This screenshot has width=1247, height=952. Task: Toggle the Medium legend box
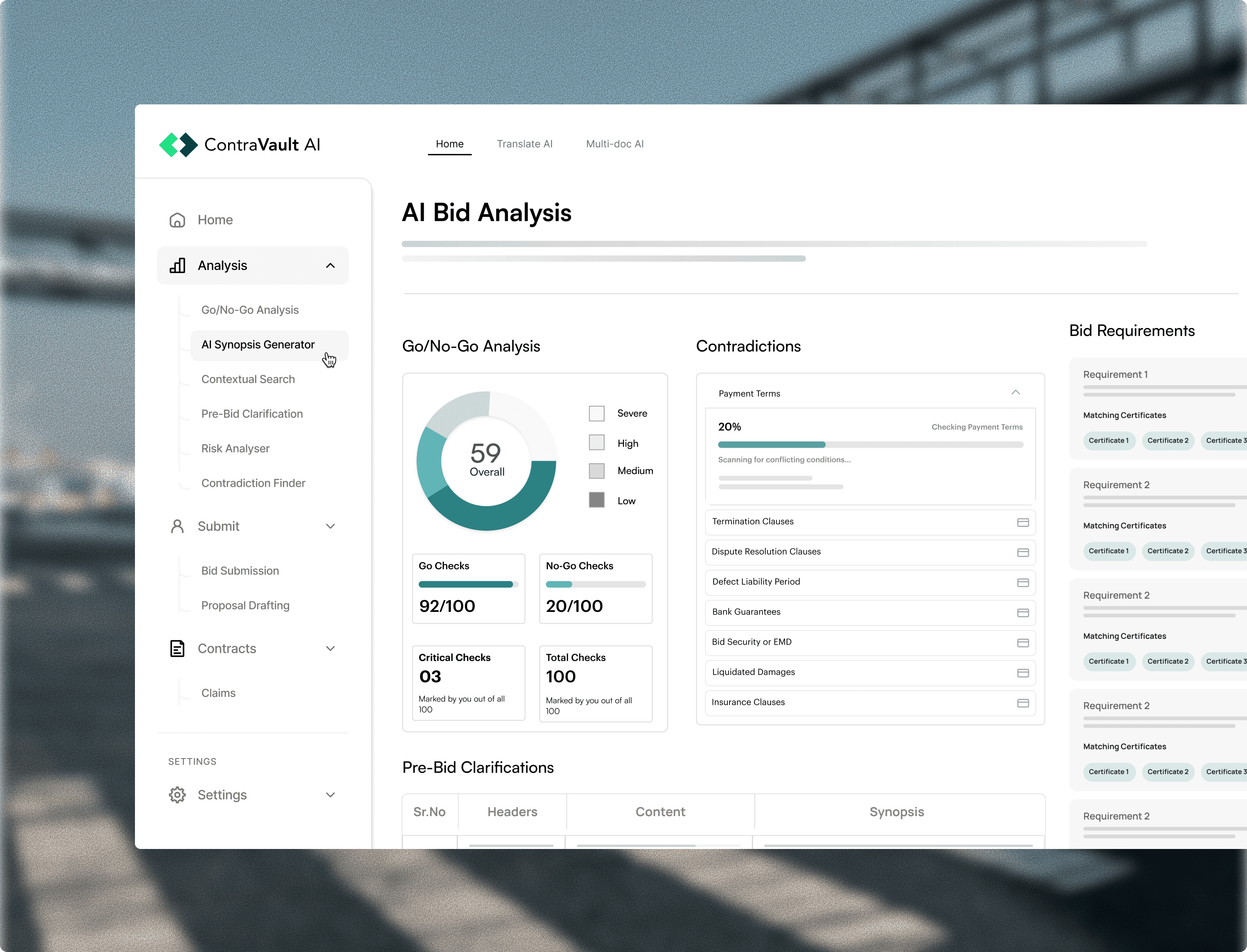[597, 471]
